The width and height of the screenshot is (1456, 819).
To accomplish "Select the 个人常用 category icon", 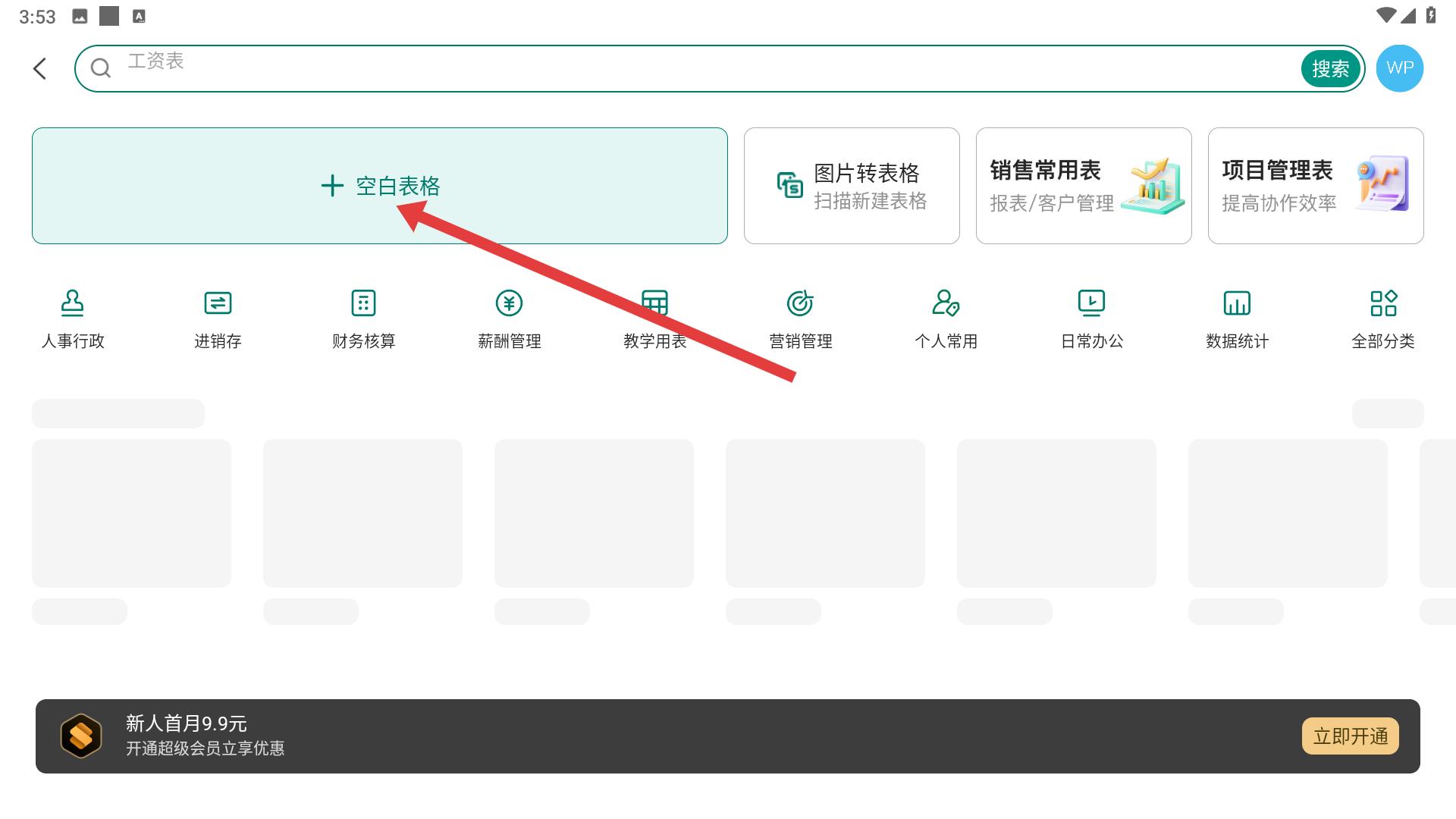I will 946,303.
